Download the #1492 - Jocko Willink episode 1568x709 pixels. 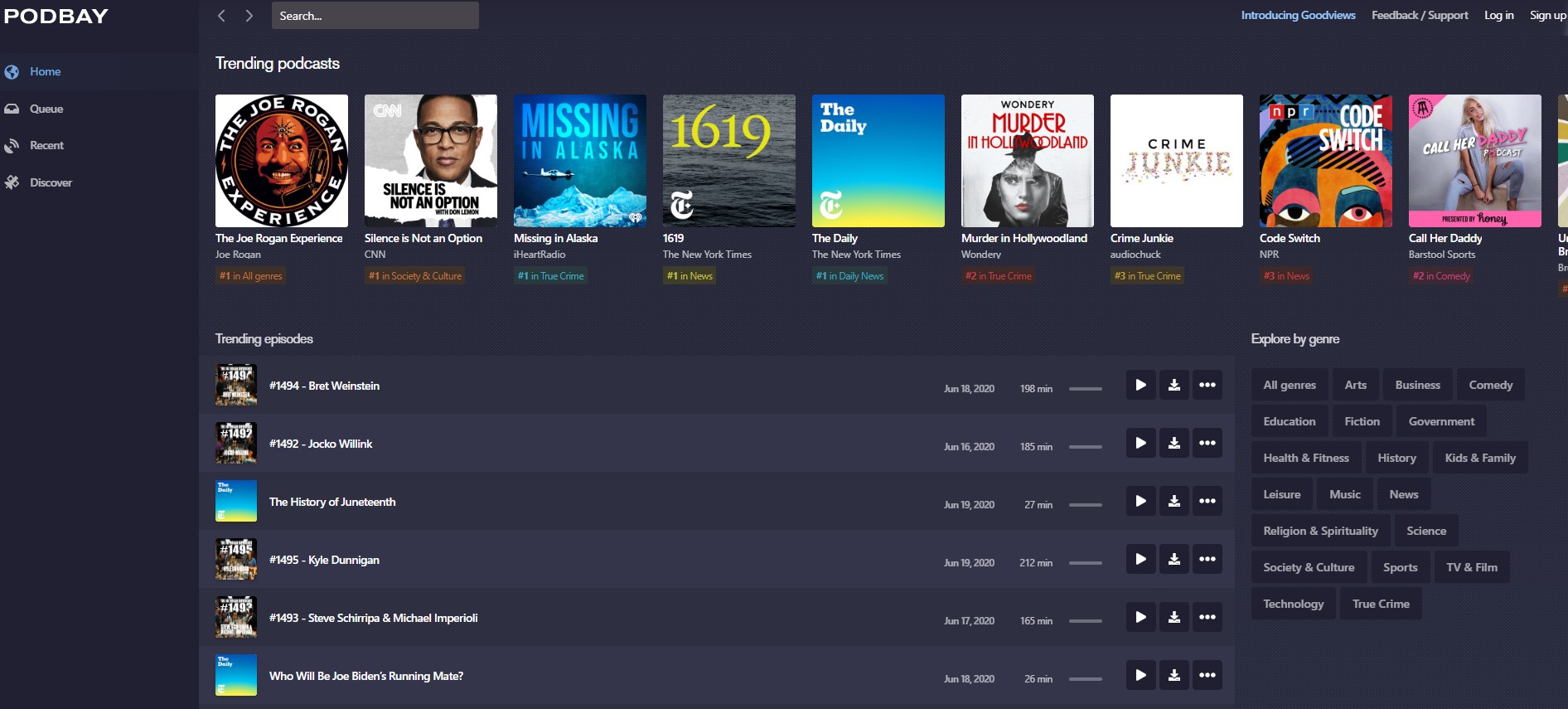pos(1174,443)
